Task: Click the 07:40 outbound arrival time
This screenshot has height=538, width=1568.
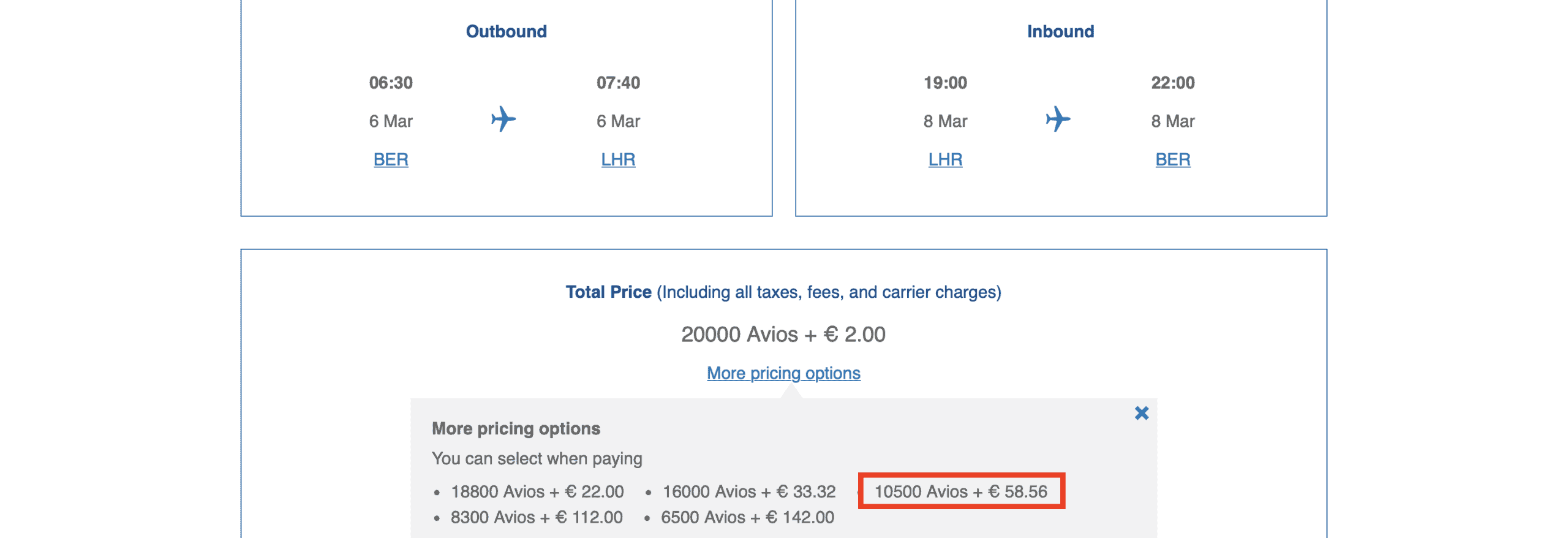Action: 618,83
